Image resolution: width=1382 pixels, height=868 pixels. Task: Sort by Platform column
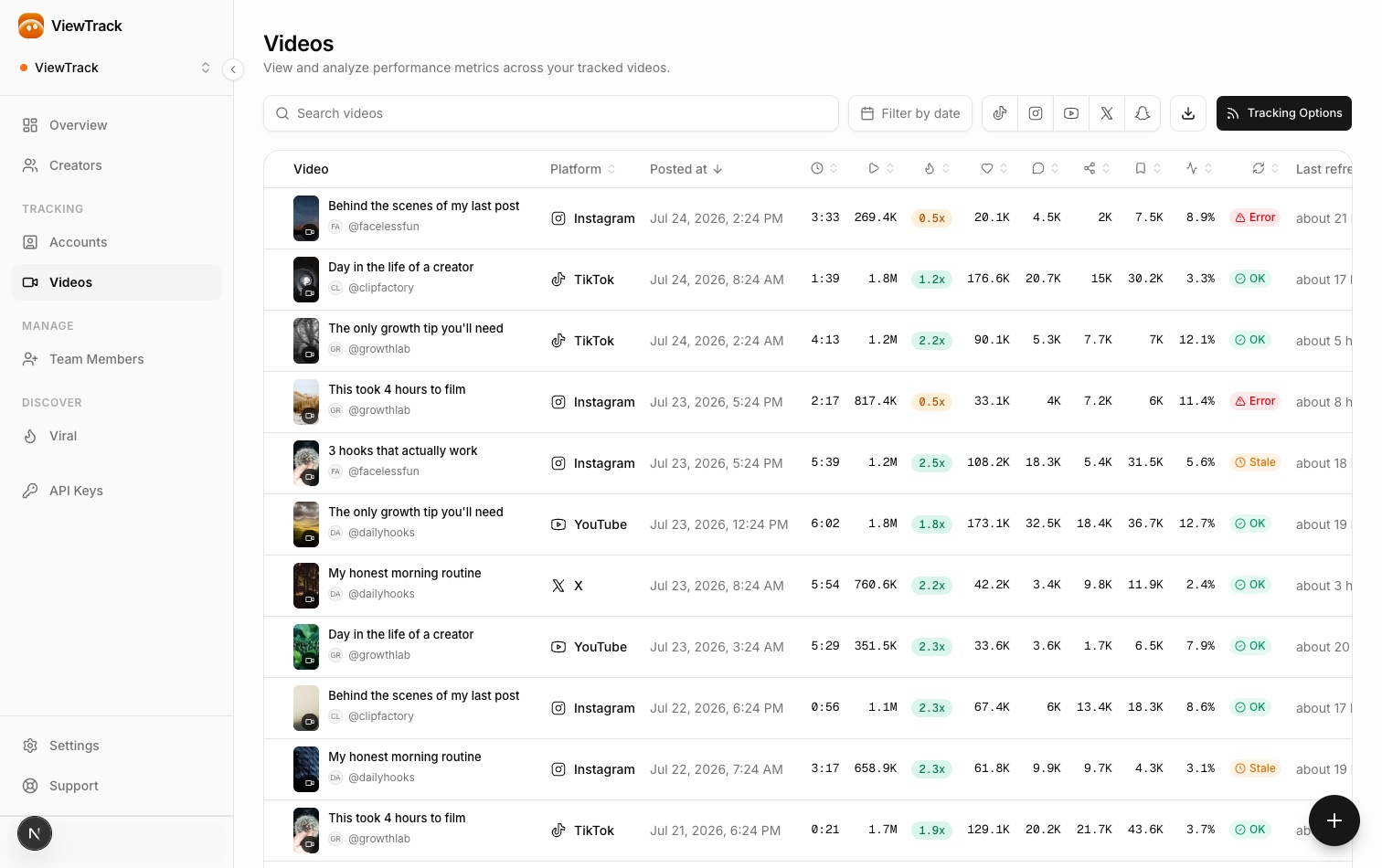point(583,169)
